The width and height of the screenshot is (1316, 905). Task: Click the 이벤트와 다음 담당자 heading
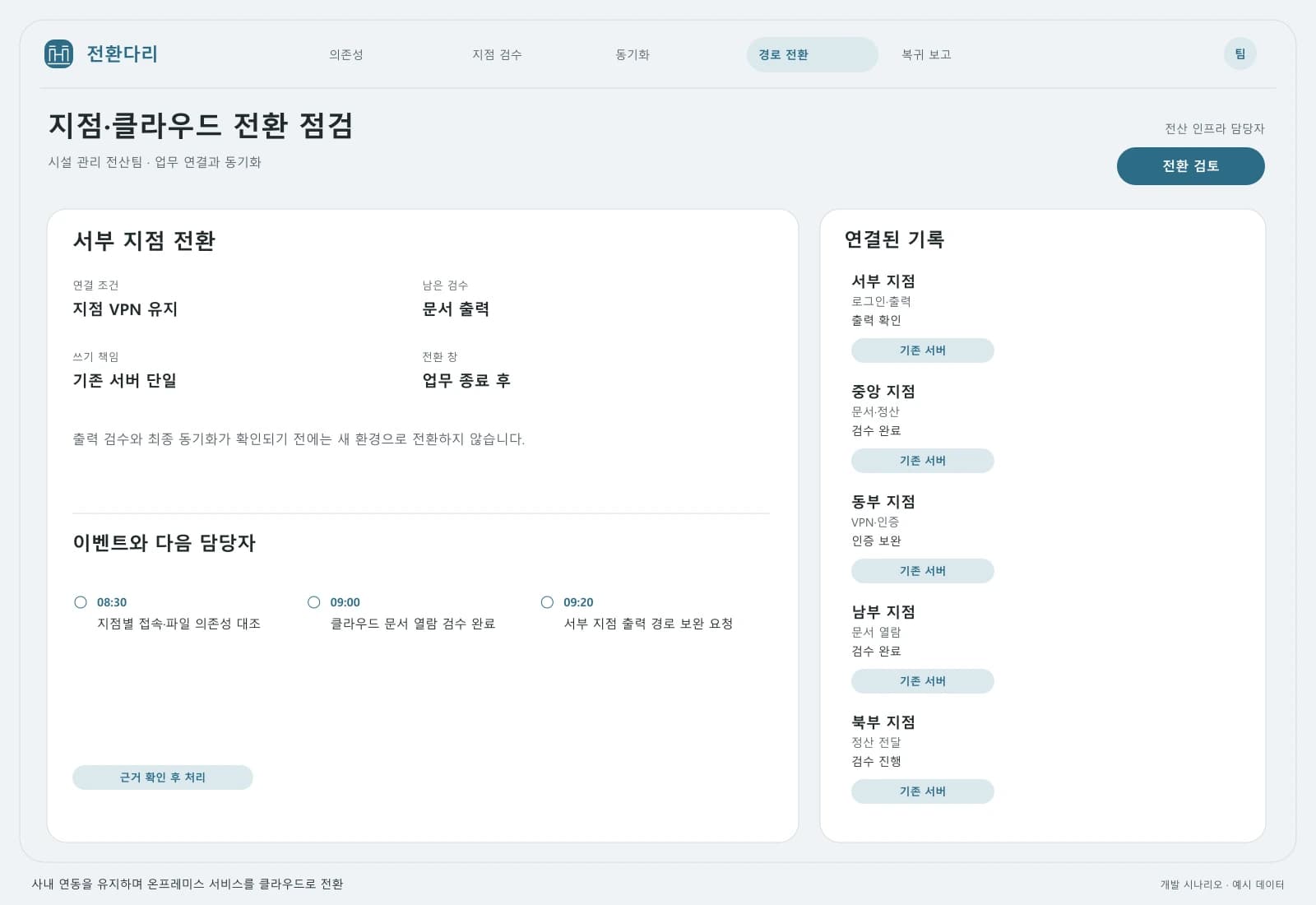pos(164,543)
